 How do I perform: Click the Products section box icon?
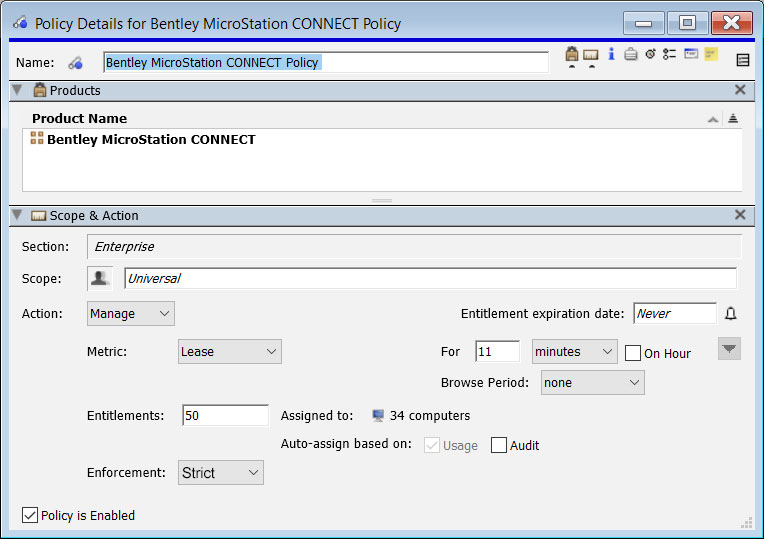pyautogui.click(x=39, y=90)
